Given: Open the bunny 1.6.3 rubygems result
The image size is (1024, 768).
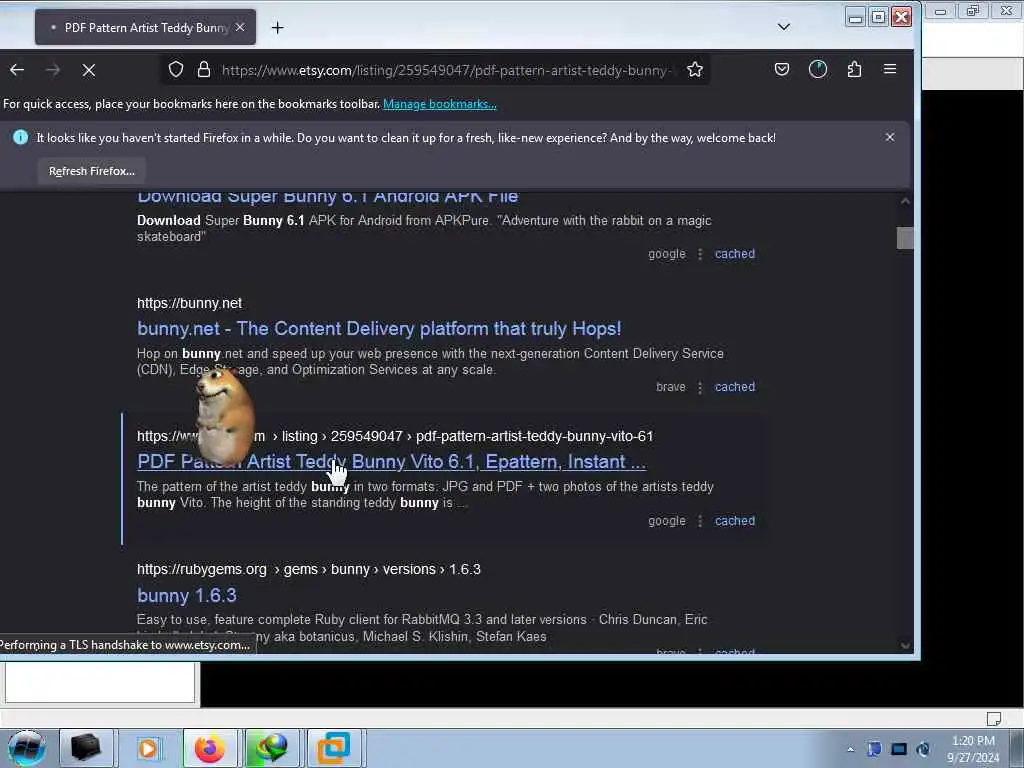Looking at the screenshot, I should [187, 596].
